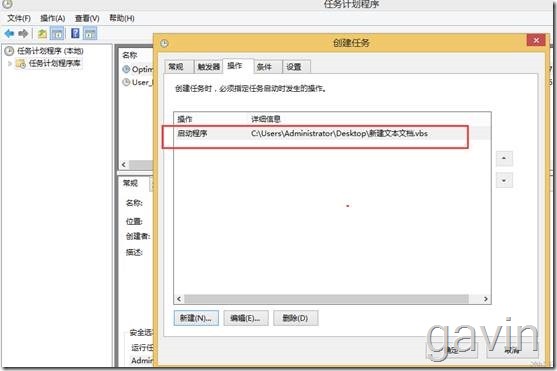Viewport: 557px width, 371px height.
Task: Select 任务计划程序库 in the tree
Action: (54, 64)
